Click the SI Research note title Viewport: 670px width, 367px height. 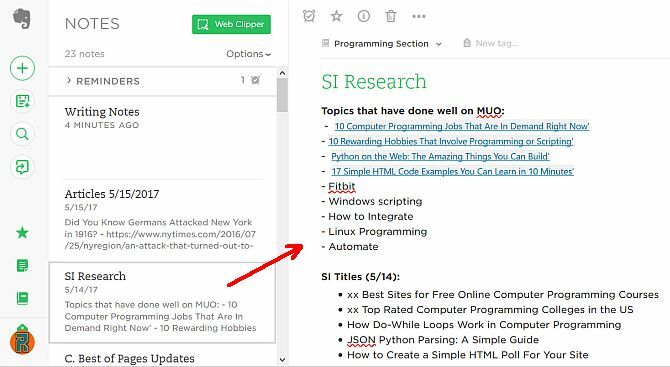374,82
